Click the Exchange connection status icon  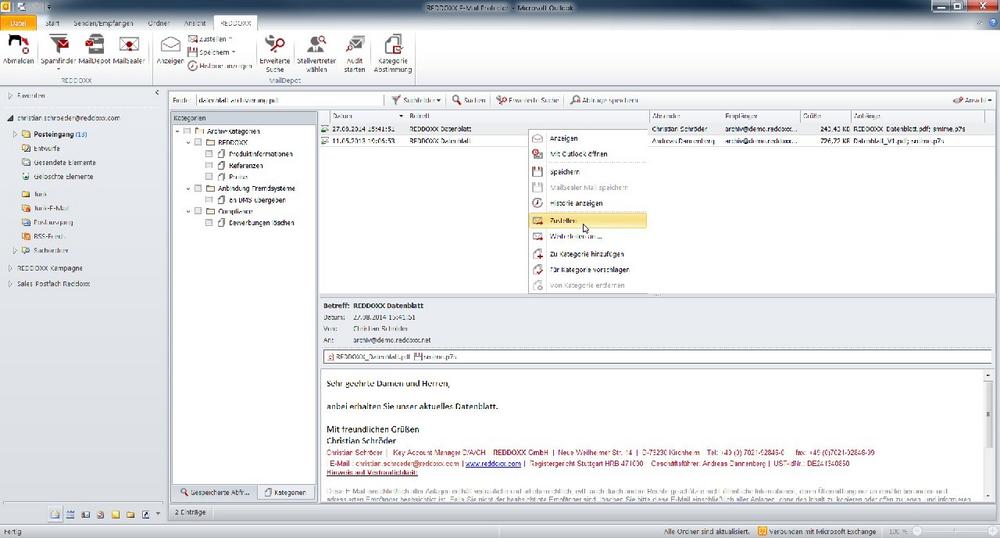point(761,531)
